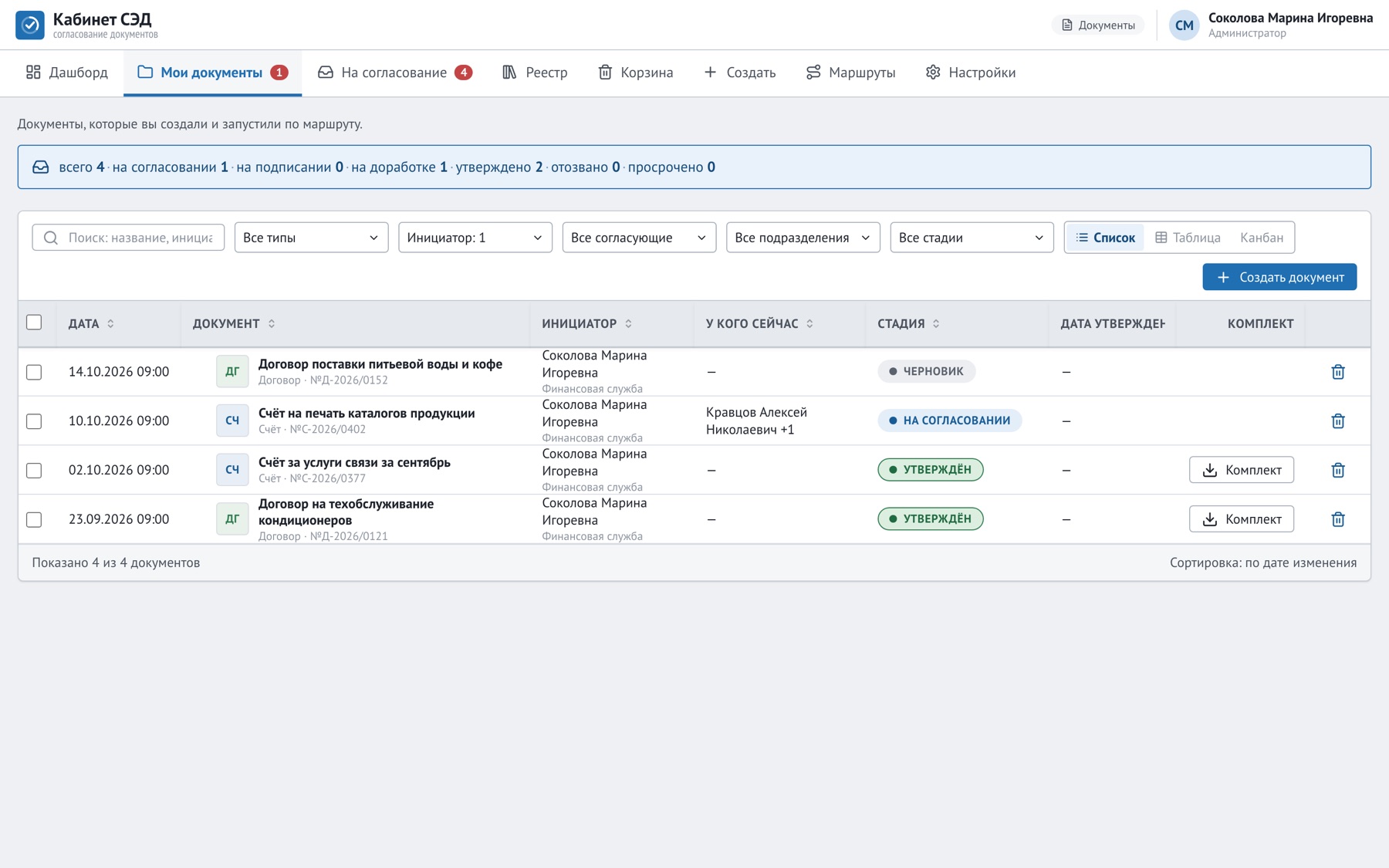Select the Список view
Screen dimensions: 1389x868
pos(1105,238)
